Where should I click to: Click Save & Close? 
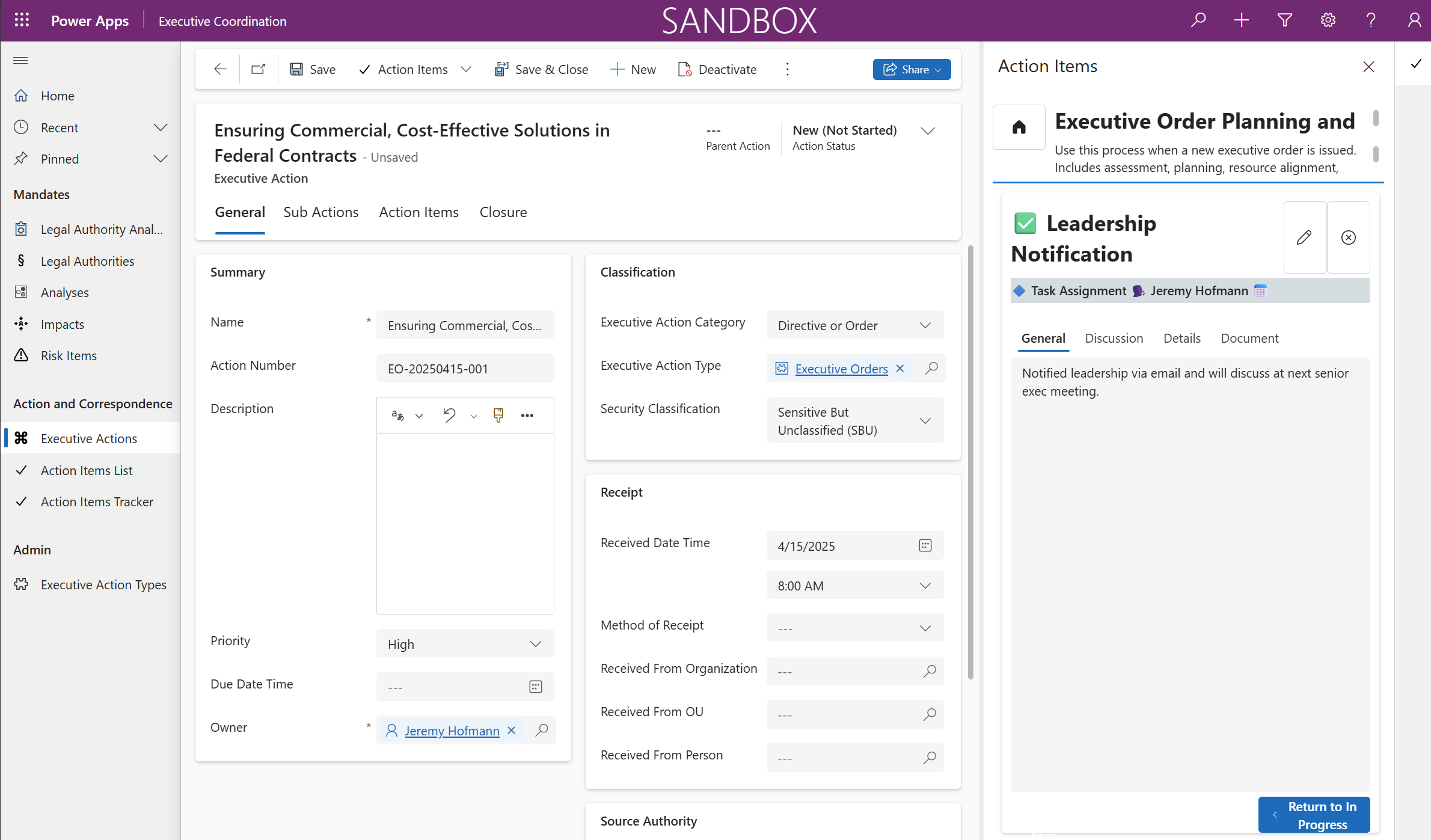pyautogui.click(x=541, y=69)
